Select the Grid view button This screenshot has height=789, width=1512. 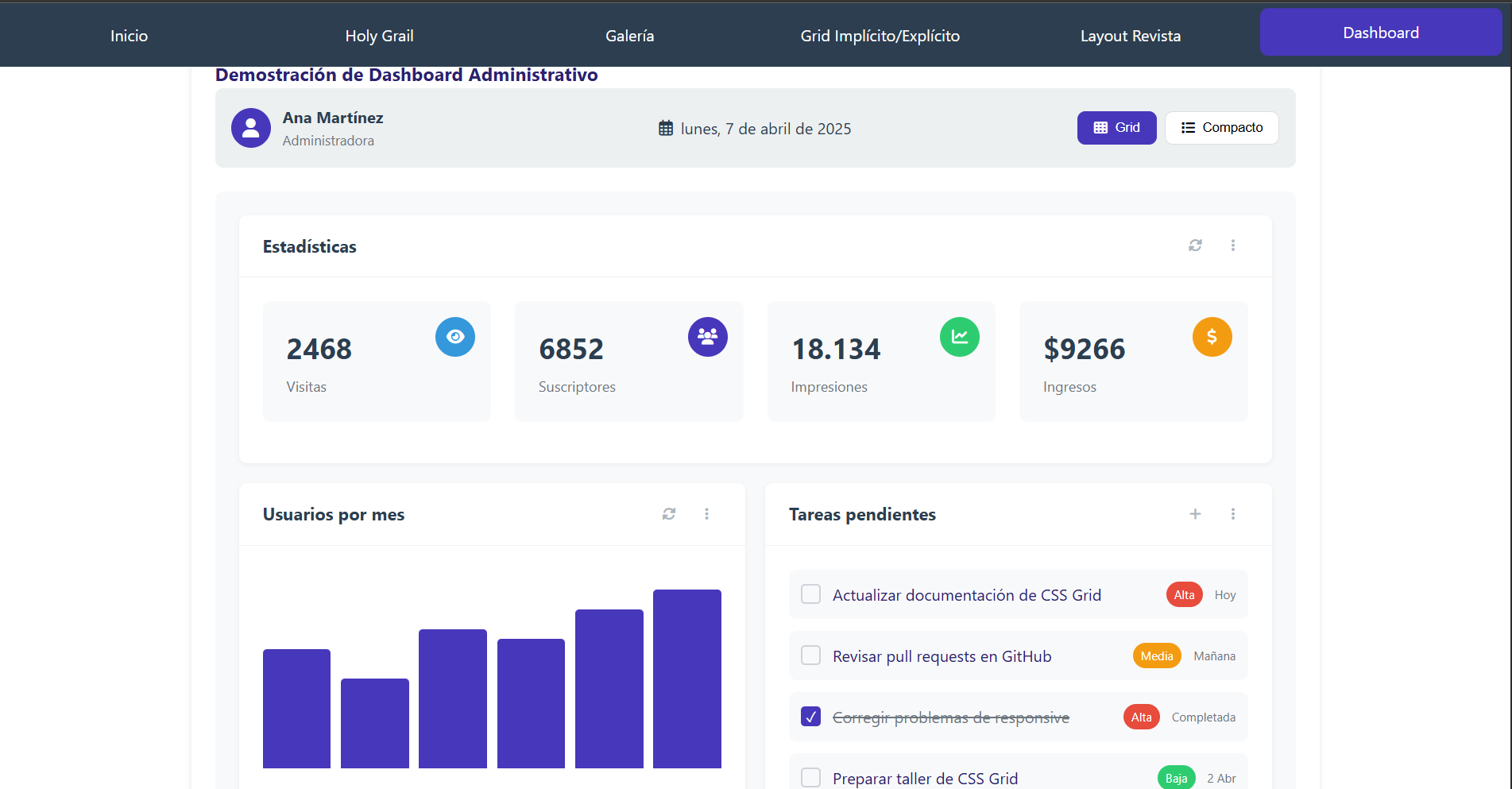tap(1116, 128)
